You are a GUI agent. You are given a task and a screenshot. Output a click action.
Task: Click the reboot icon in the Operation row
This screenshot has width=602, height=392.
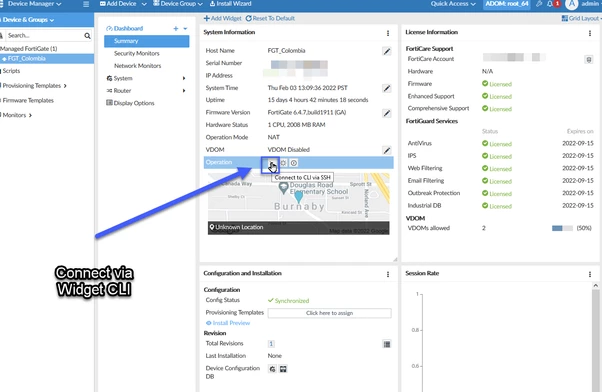point(283,163)
